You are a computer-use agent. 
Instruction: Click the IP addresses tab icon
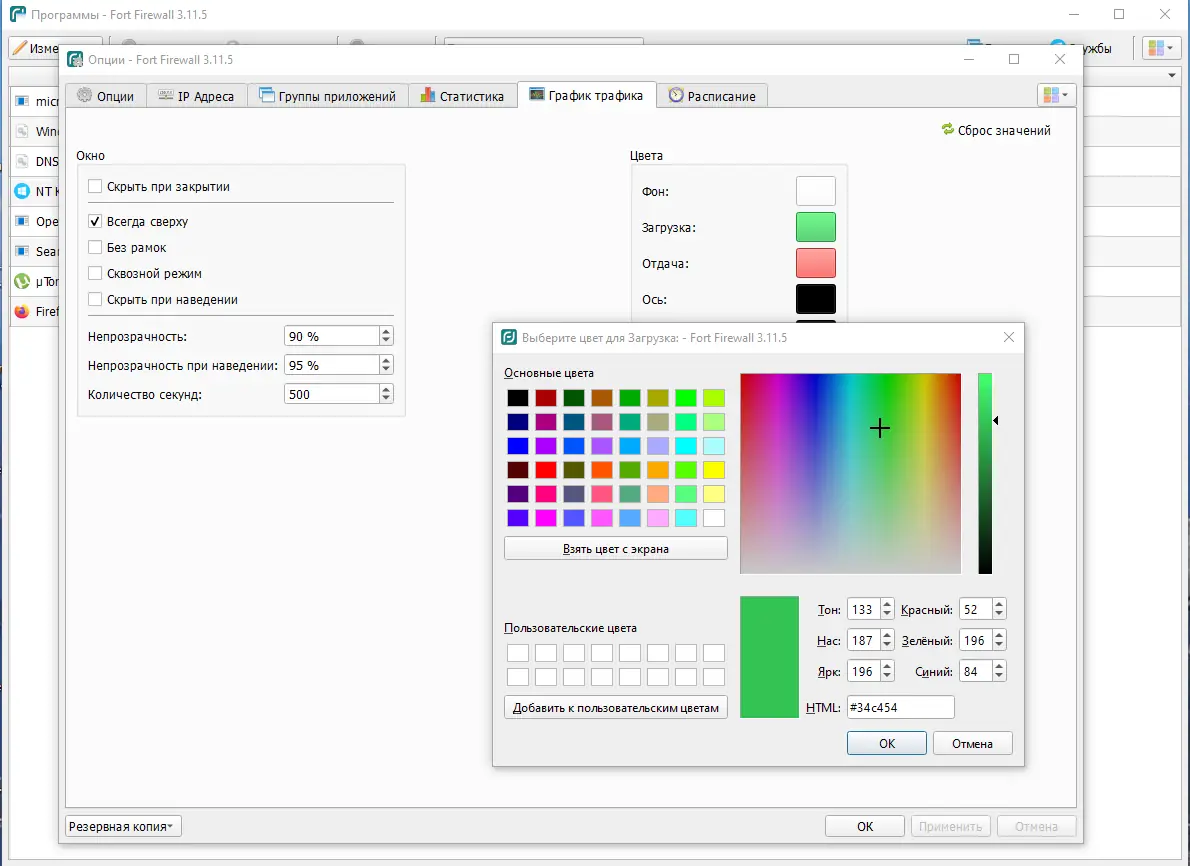[x=165, y=96]
